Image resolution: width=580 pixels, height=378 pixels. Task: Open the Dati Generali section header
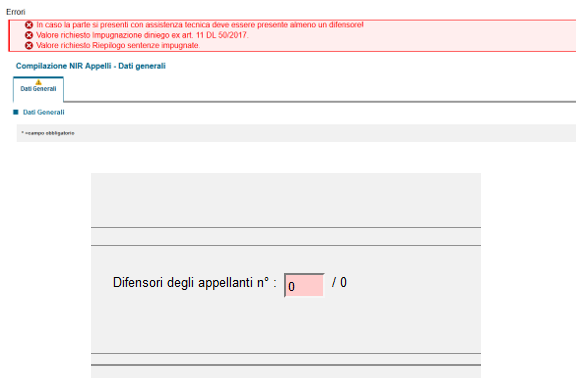(x=44, y=112)
